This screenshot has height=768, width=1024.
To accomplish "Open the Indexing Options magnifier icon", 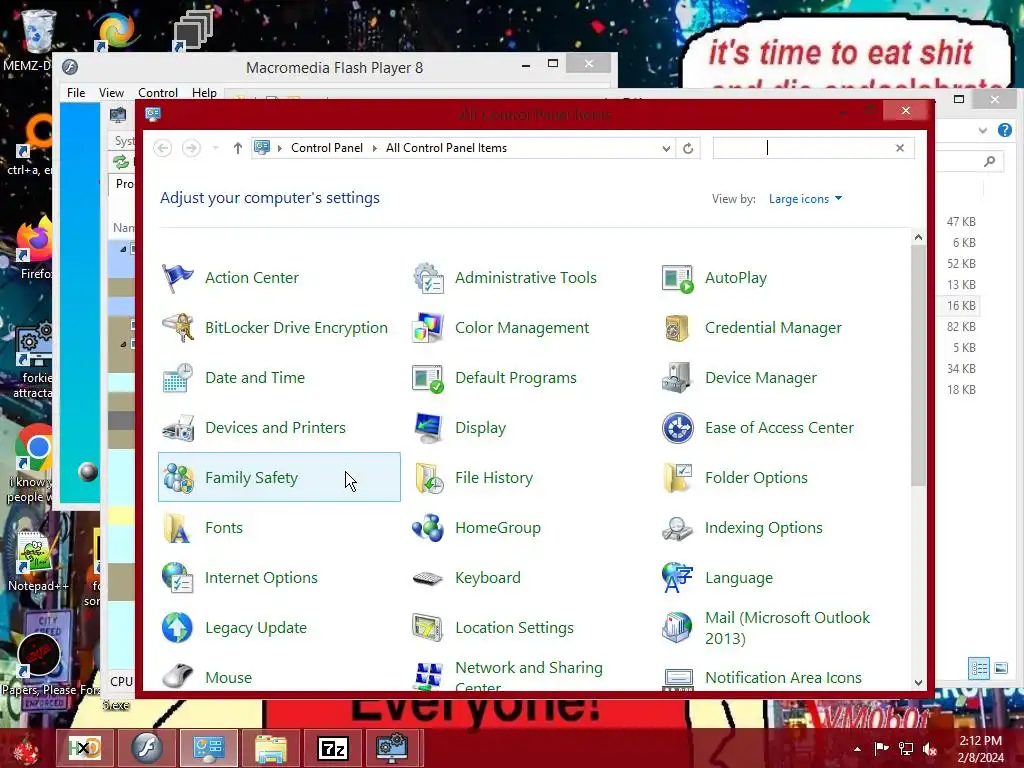I will (677, 528).
